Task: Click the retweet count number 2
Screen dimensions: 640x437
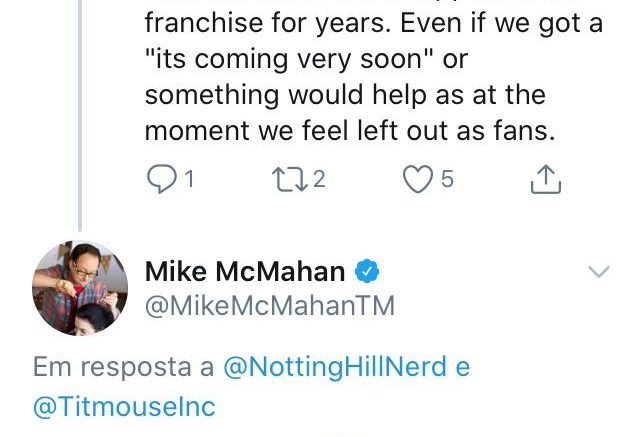Action: tap(320, 179)
